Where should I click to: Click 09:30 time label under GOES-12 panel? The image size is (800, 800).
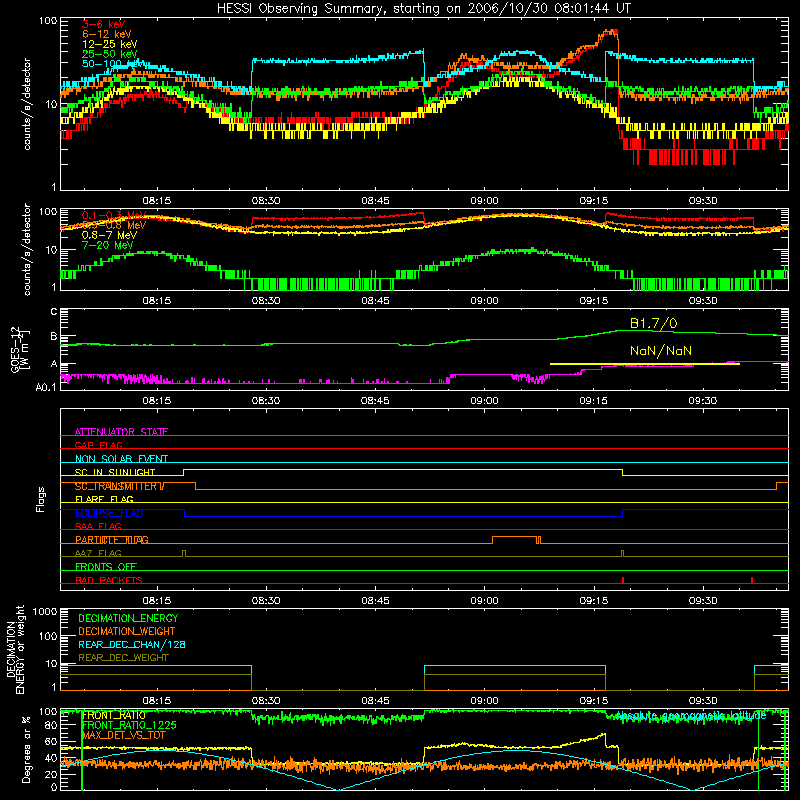click(703, 401)
